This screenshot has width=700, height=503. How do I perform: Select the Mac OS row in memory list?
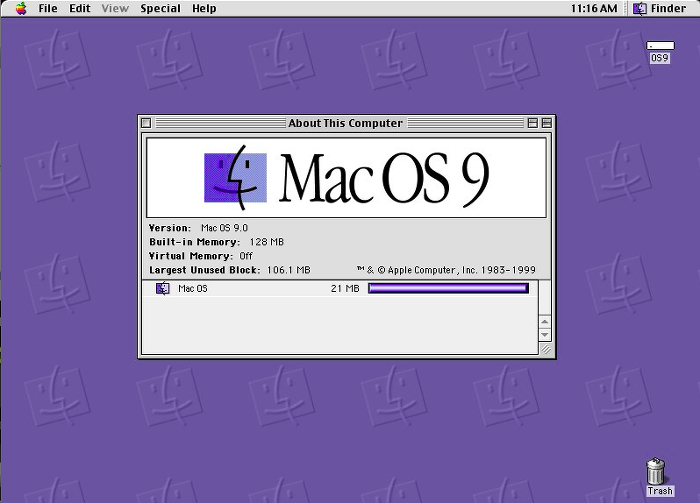[340, 288]
